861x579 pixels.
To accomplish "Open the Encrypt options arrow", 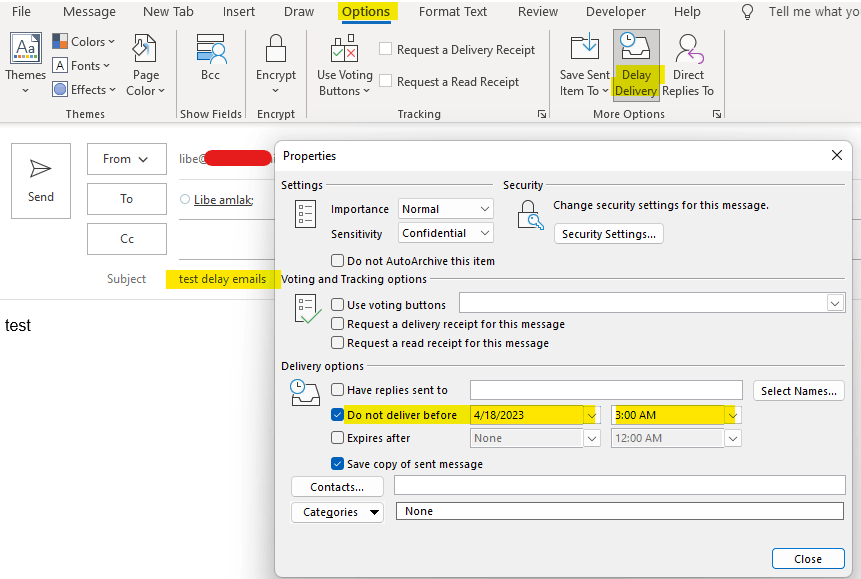I will point(276,90).
